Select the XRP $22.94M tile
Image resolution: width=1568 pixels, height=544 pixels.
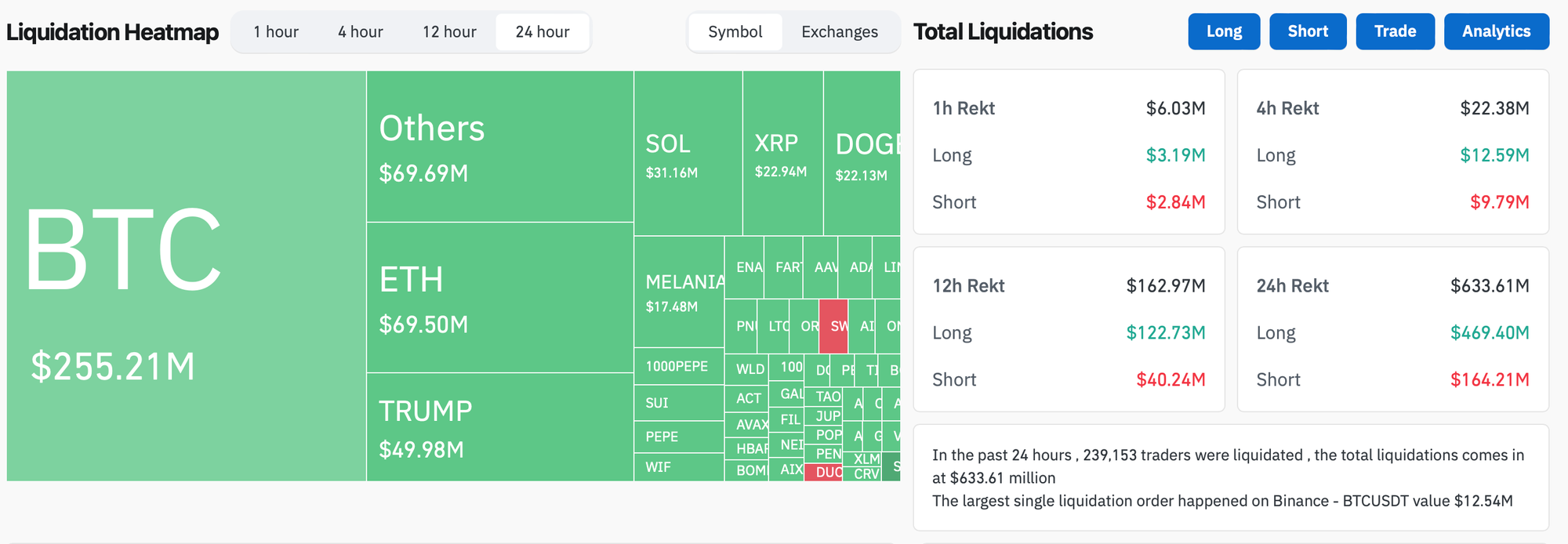click(783, 154)
